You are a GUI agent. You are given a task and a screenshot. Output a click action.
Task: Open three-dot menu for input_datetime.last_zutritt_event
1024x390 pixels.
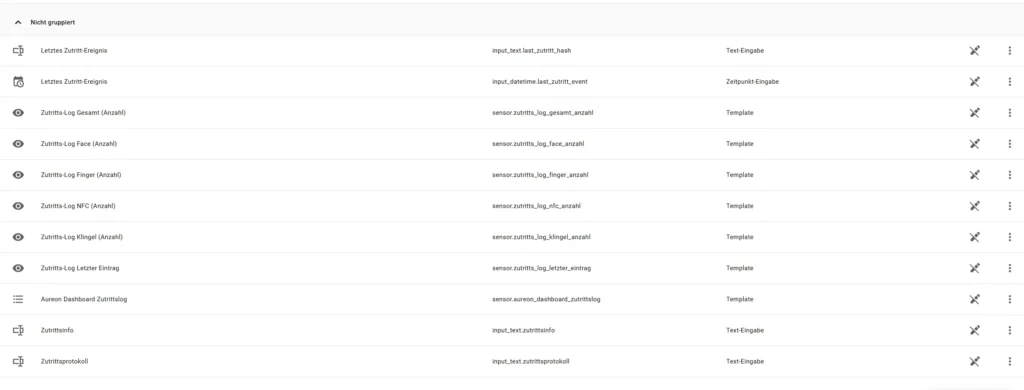(x=1010, y=82)
